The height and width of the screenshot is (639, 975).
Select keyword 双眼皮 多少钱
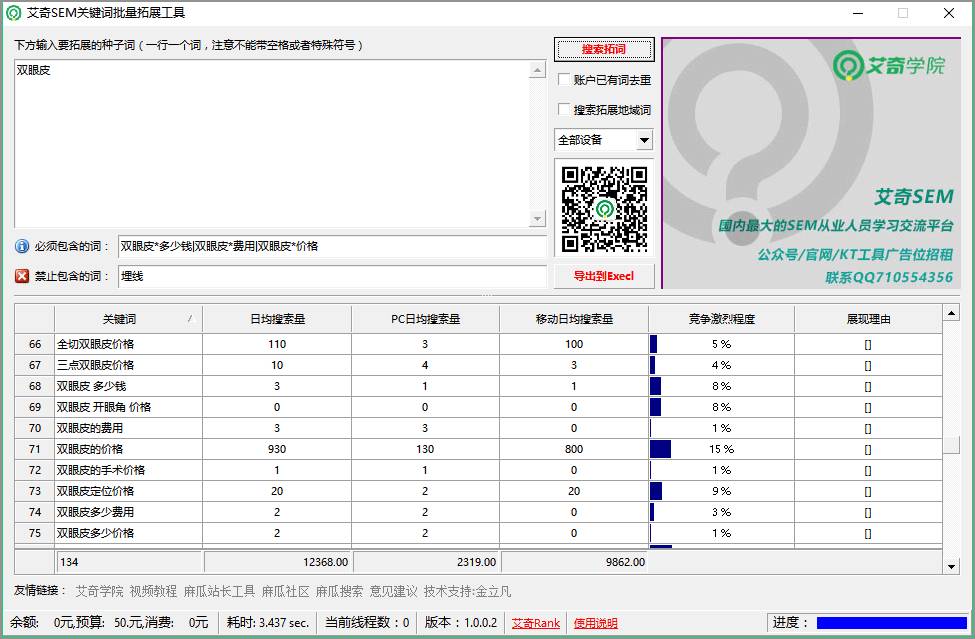[128, 386]
